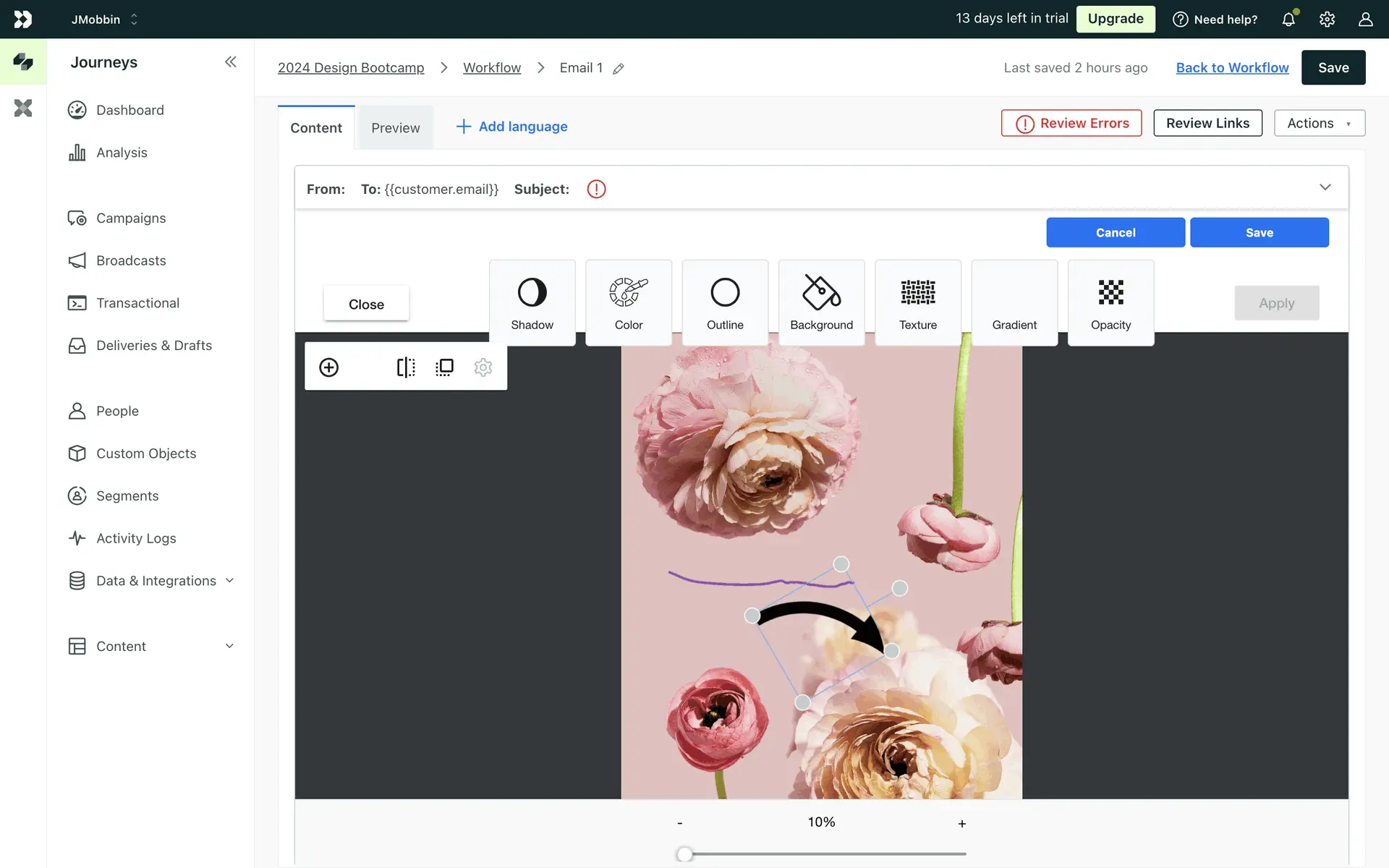
Task: Select the Texture tool
Action: (x=917, y=302)
